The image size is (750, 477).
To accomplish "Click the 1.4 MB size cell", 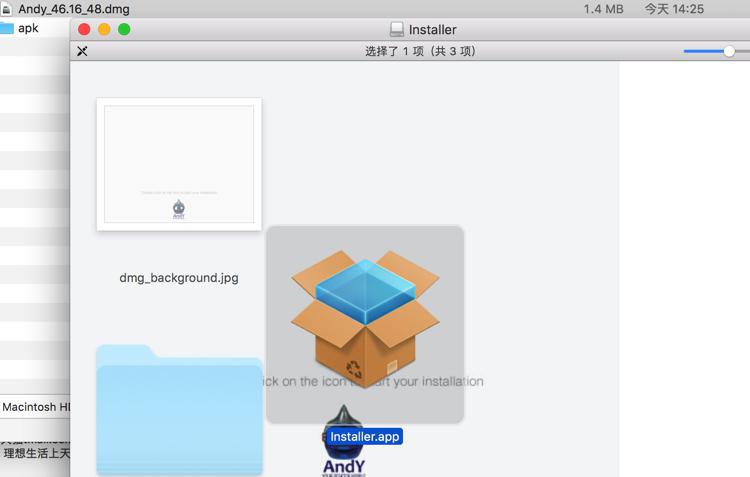I will coord(604,9).
